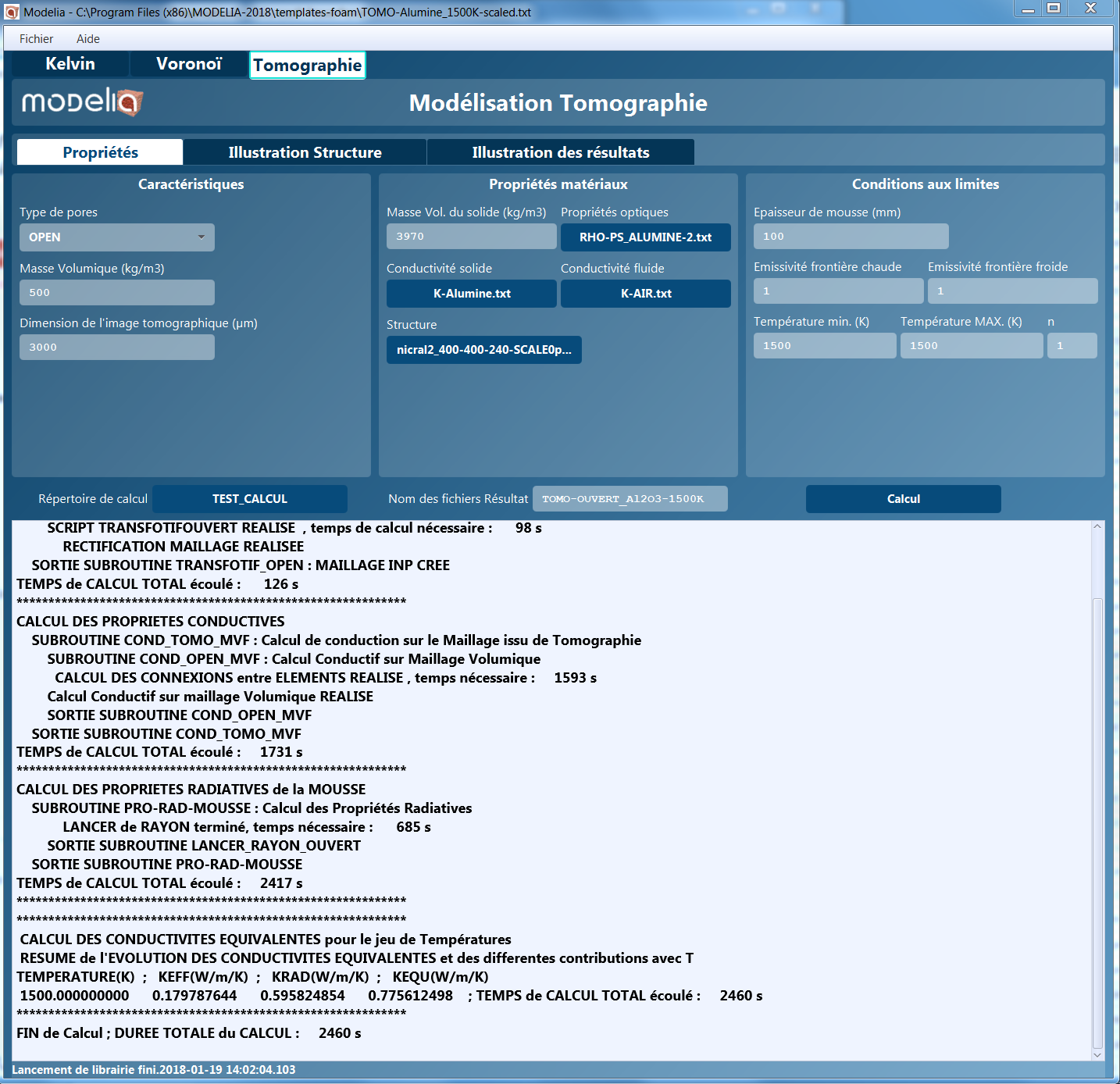This screenshot has height=1084, width=1120.
Task: Maximize the Modelia window
Action: (1054, 9)
